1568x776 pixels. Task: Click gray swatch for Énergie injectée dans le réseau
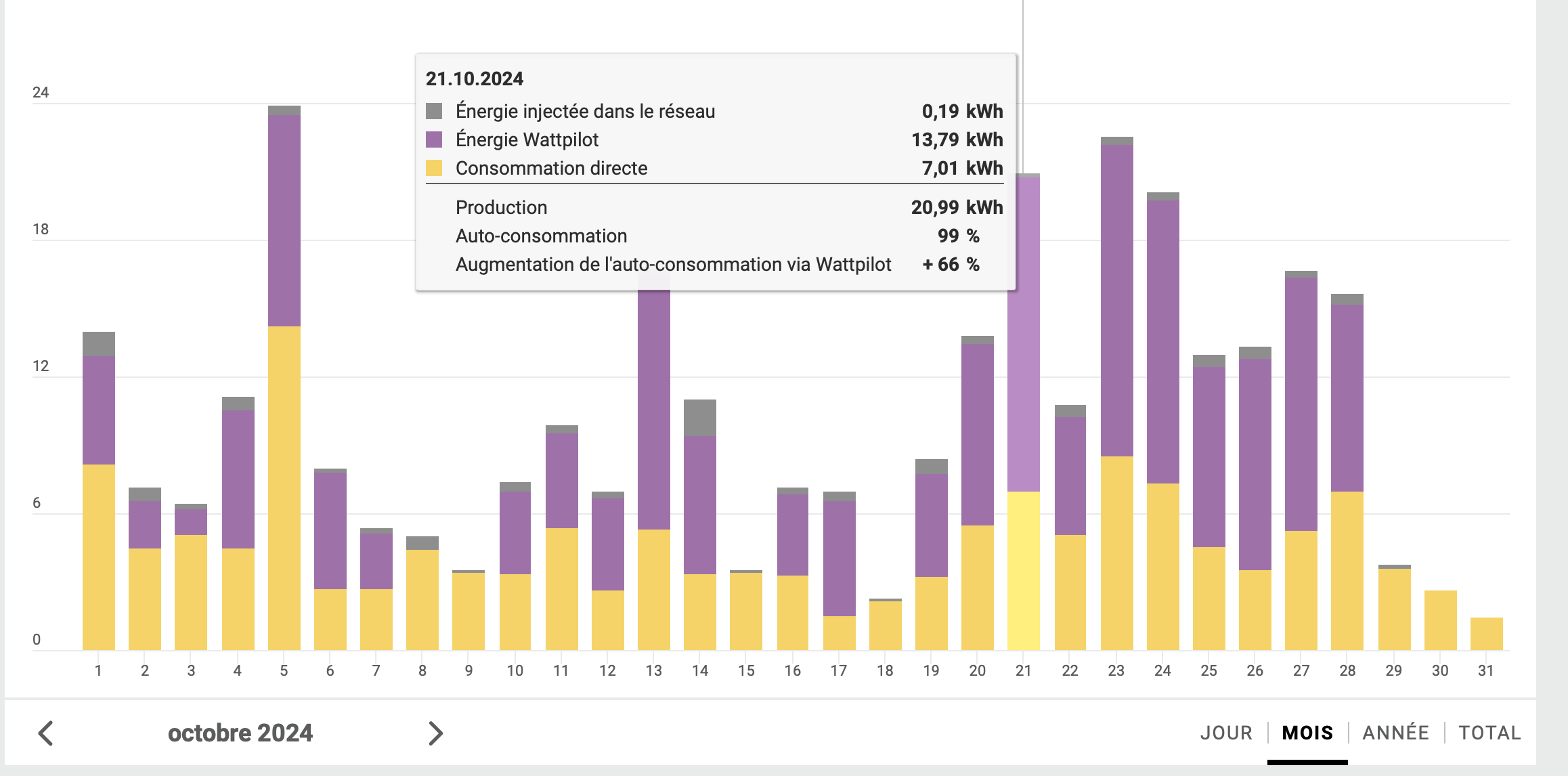[434, 111]
